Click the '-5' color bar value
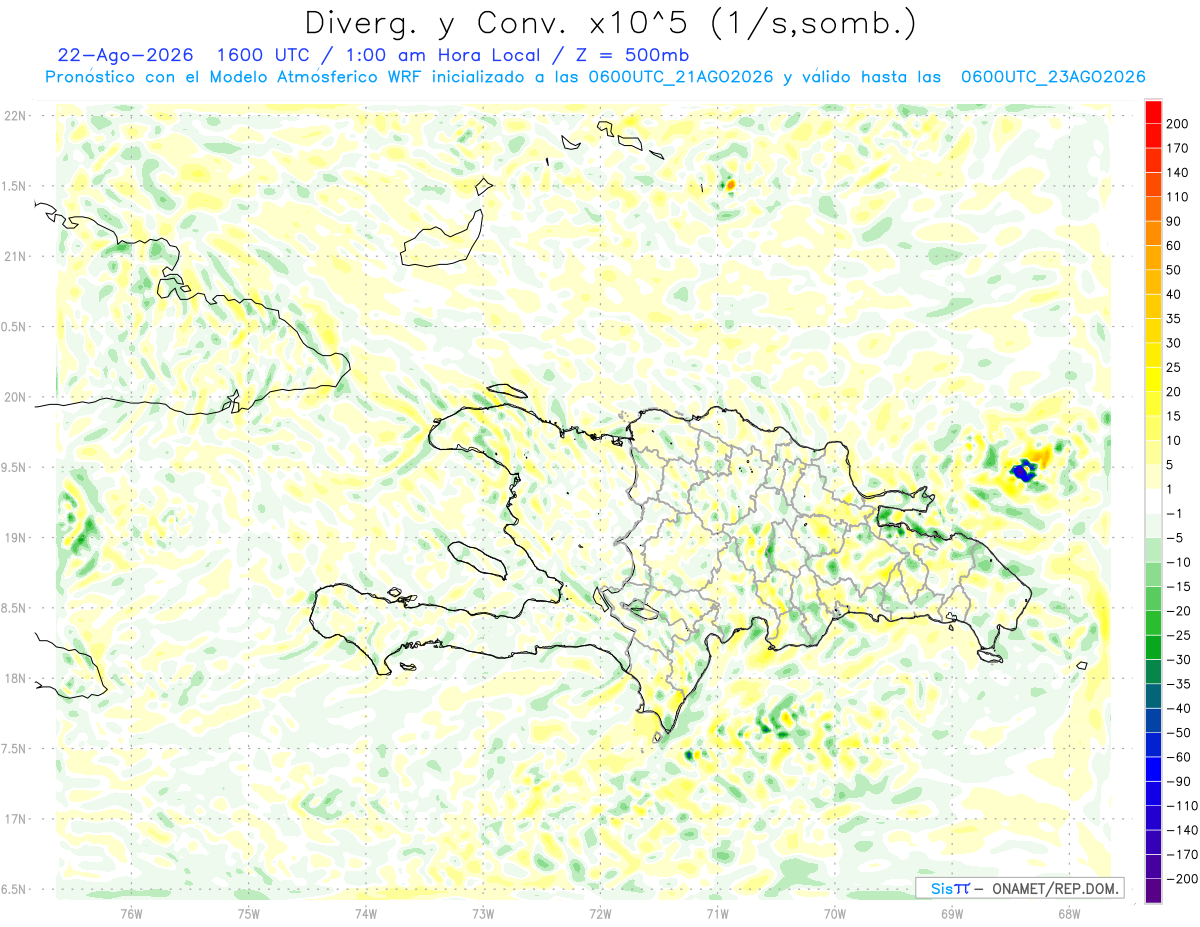 (1176, 538)
